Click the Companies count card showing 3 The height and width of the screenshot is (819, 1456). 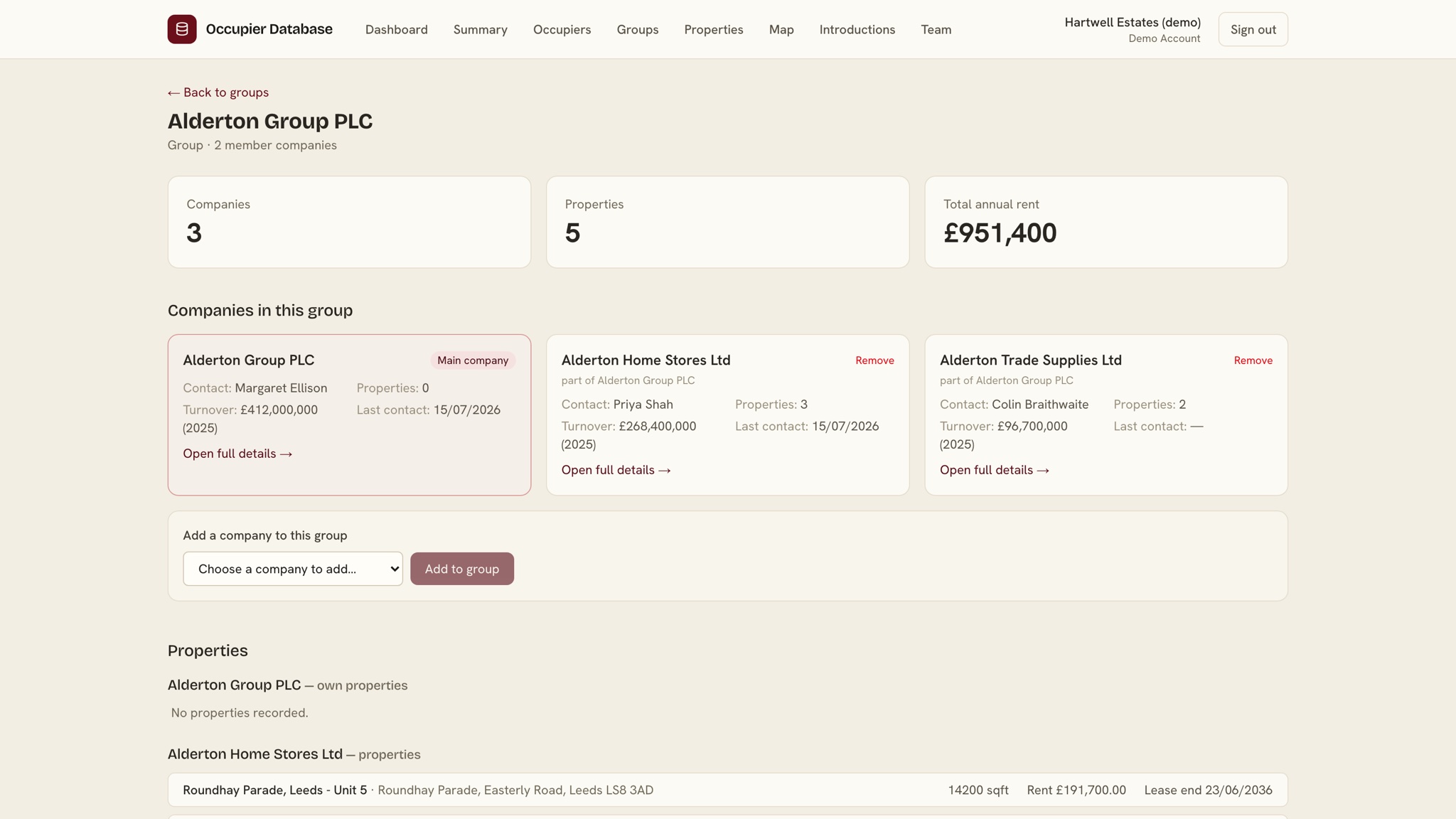[x=349, y=222]
